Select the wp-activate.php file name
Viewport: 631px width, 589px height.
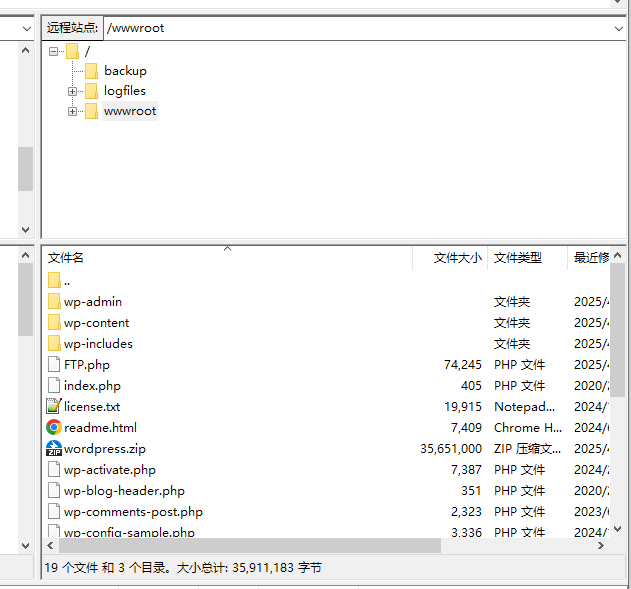(109, 470)
